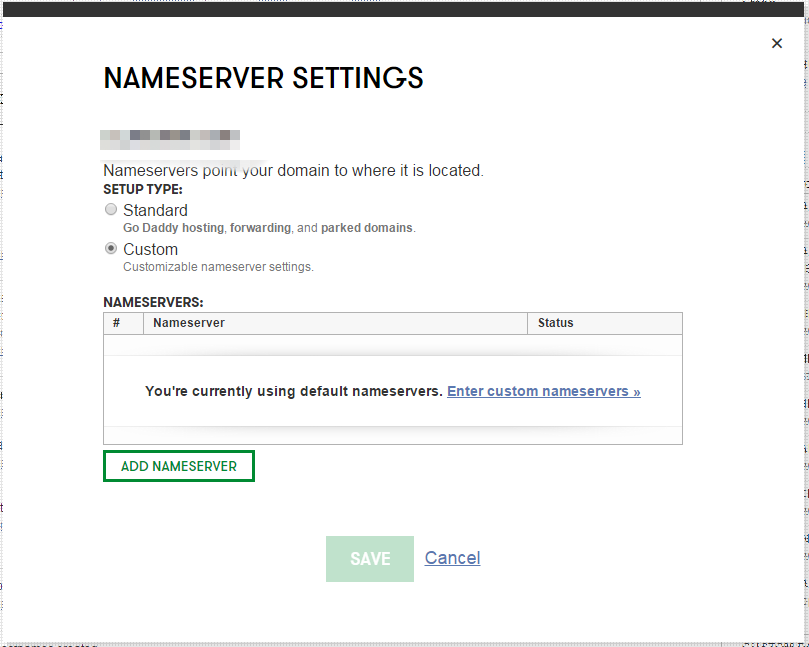Viewport: 809px width, 647px height.
Task: Click the Standard option label text
Action: [155, 210]
